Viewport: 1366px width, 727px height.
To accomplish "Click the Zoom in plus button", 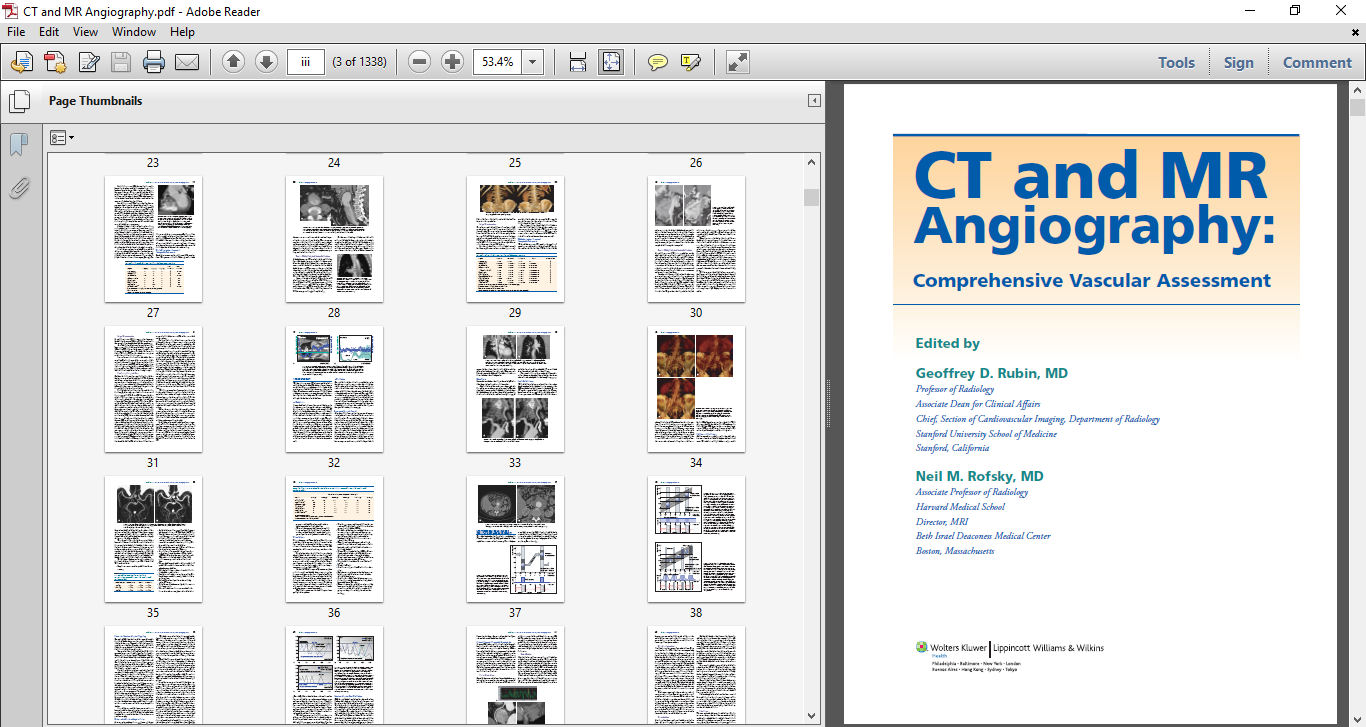I will pos(453,62).
